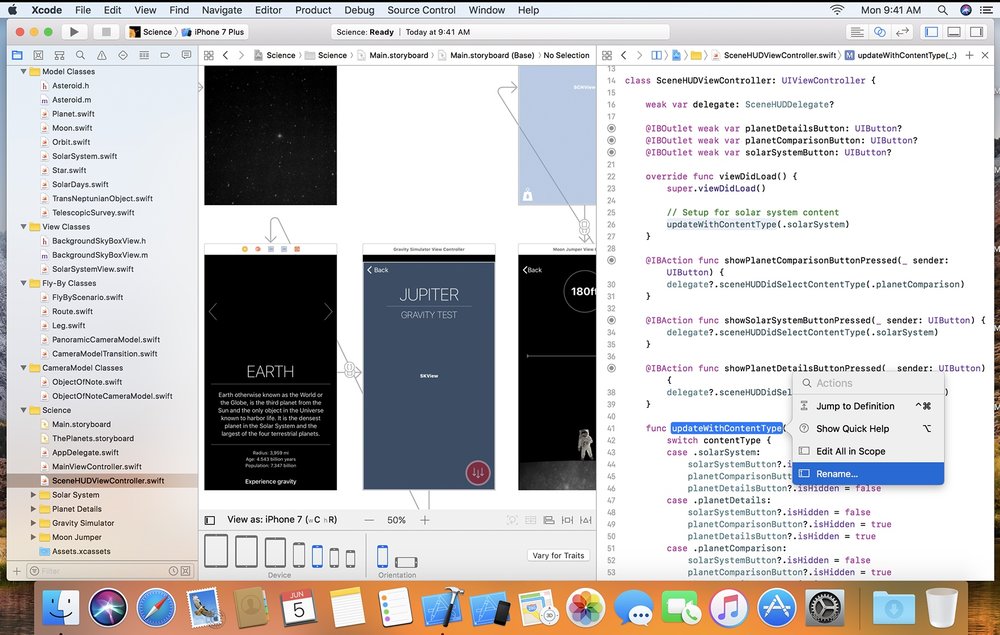Toggle source-controlled files filter
Image resolution: width=1000 pixels, height=635 pixels.
(186, 571)
